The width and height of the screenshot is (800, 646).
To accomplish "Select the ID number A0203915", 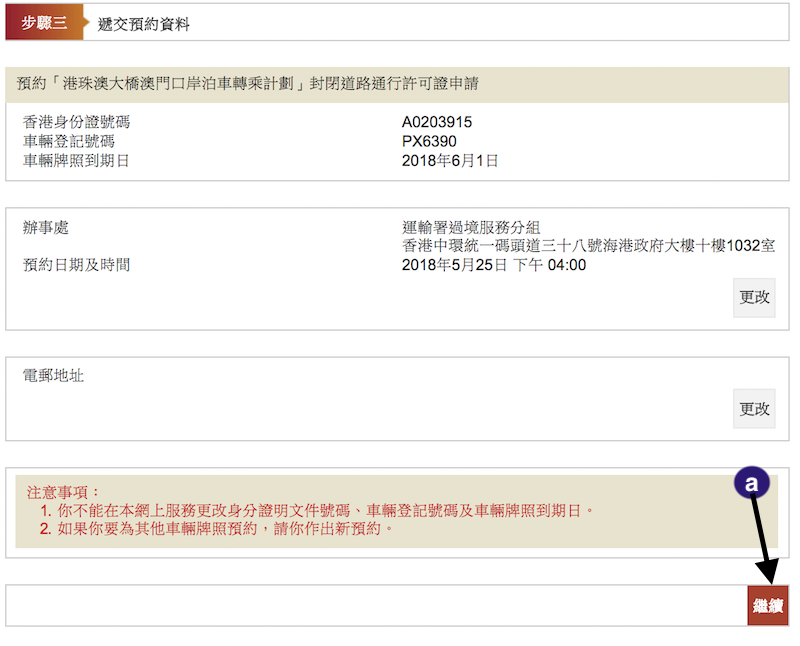I will click(436, 123).
